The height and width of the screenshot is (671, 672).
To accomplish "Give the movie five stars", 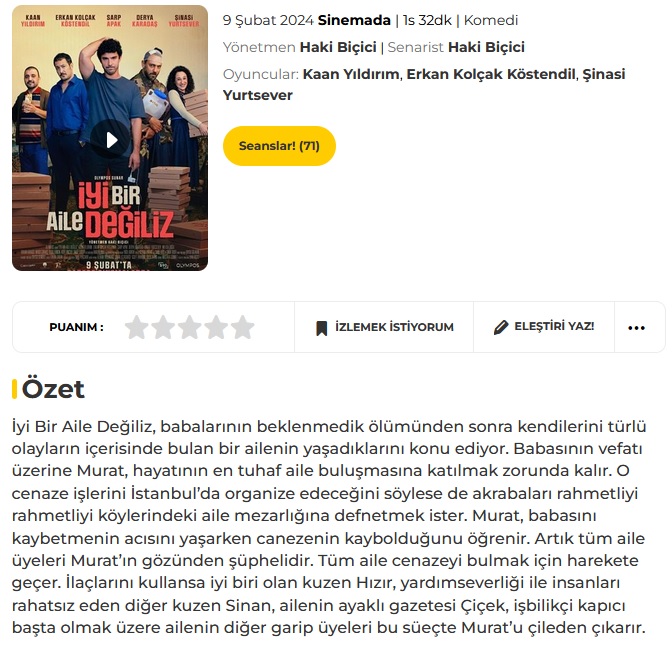I will [243, 327].
